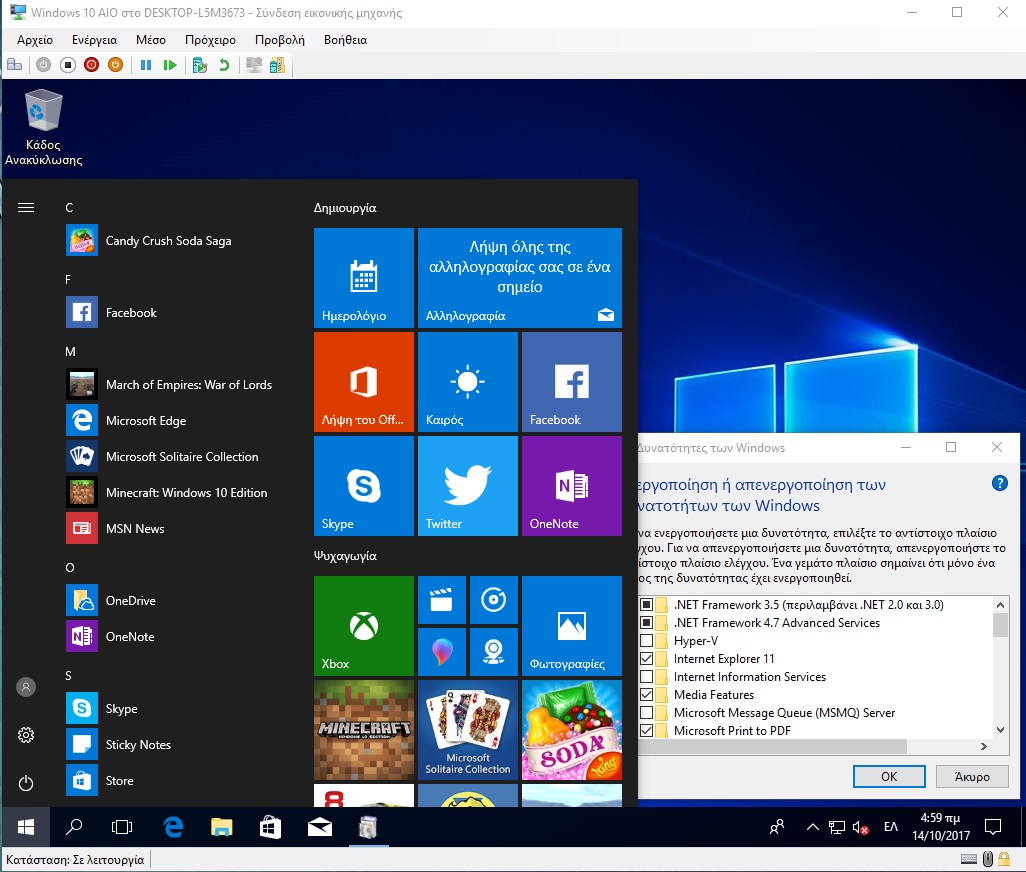The height and width of the screenshot is (872, 1026).
Task: Pause the virtual machine
Action: pos(146,65)
